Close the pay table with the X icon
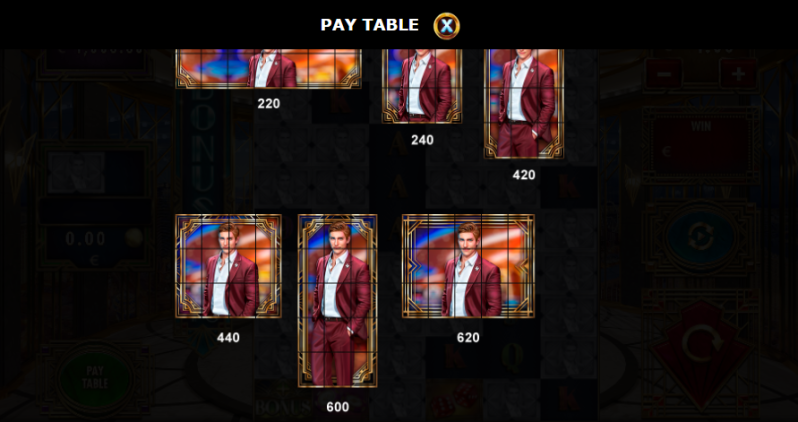This screenshot has width=798, height=422. 446,26
